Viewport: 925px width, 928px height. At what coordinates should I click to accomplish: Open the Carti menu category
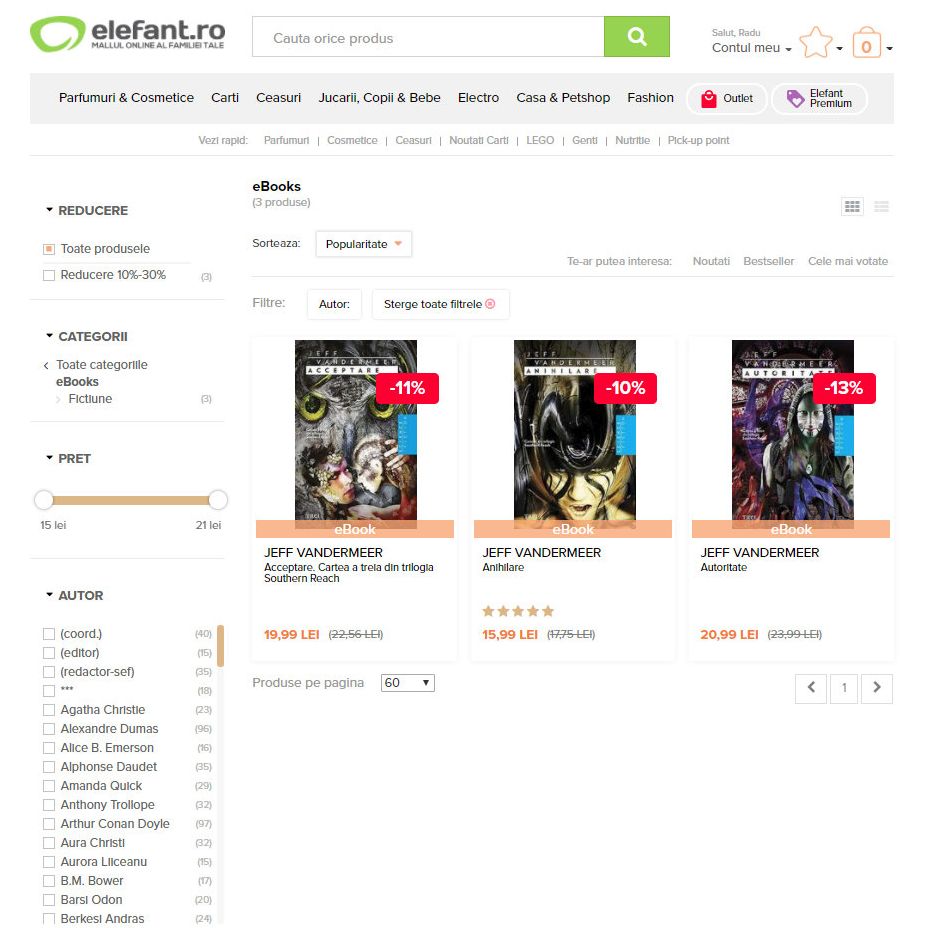tap(225, 98)
